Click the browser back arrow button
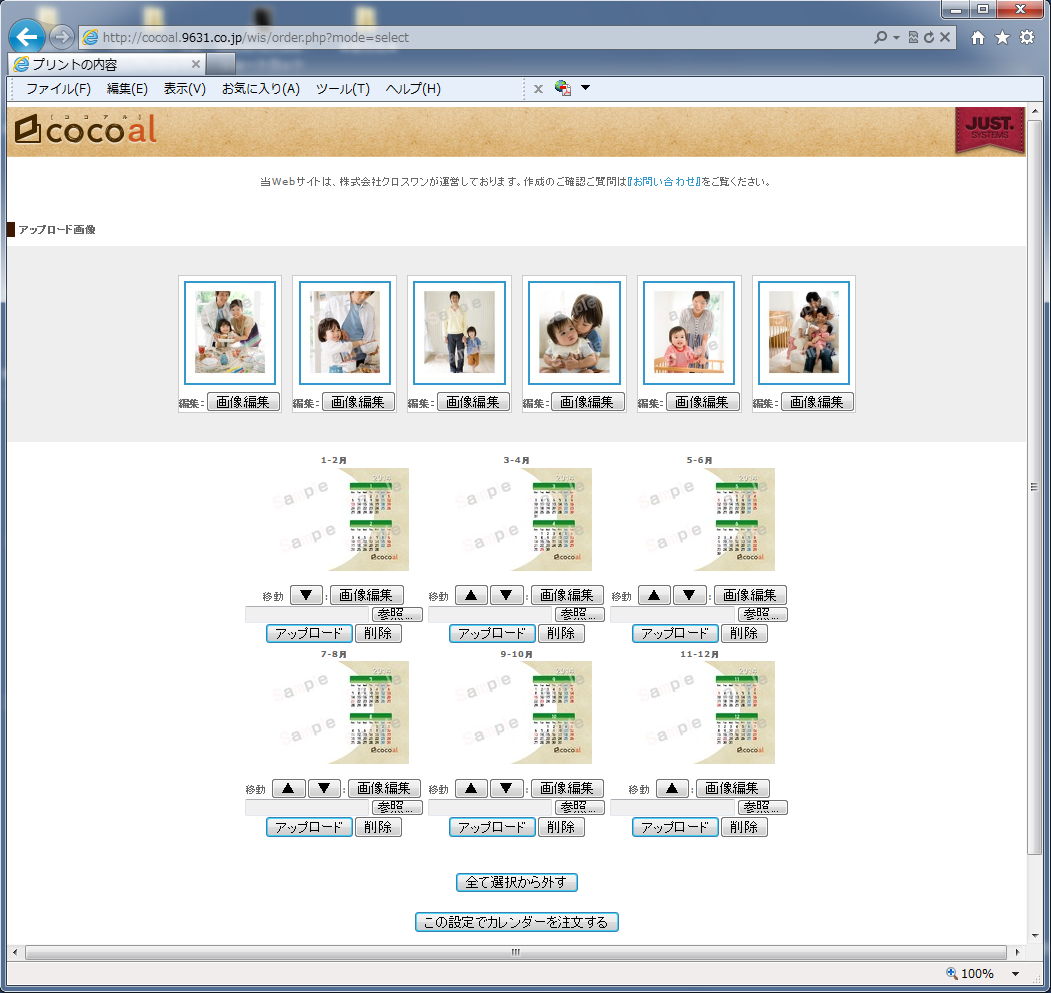The image size is (1051, 993). [27, 37]
